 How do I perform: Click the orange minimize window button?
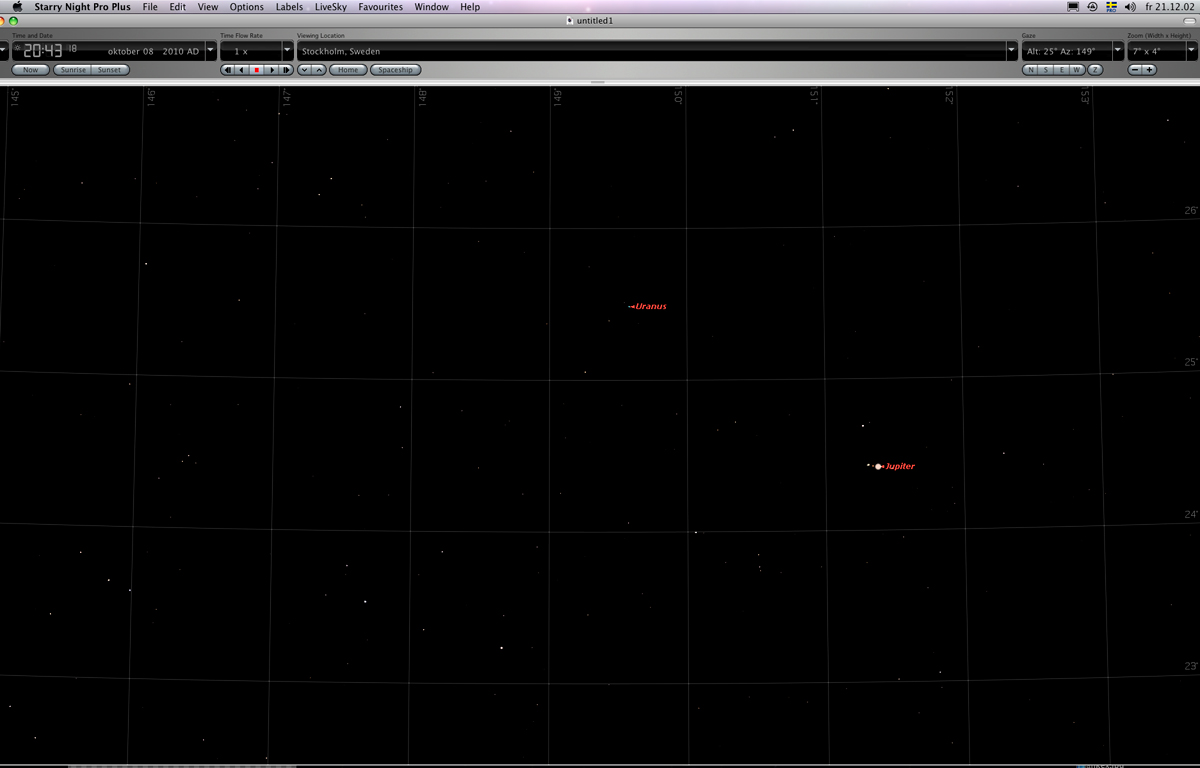point(4,21)
